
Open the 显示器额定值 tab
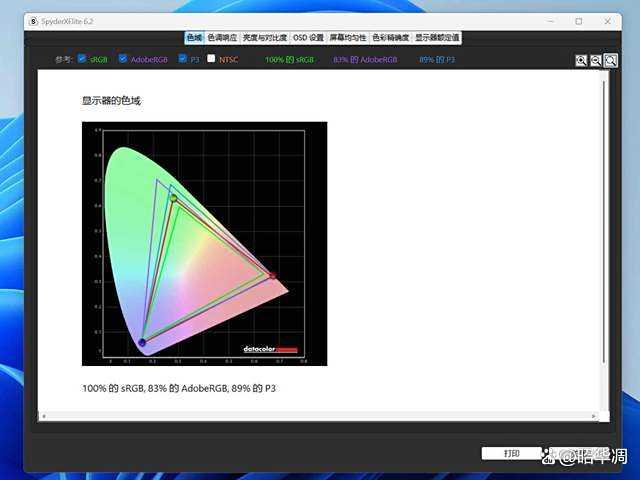click(x=437, y=38)
